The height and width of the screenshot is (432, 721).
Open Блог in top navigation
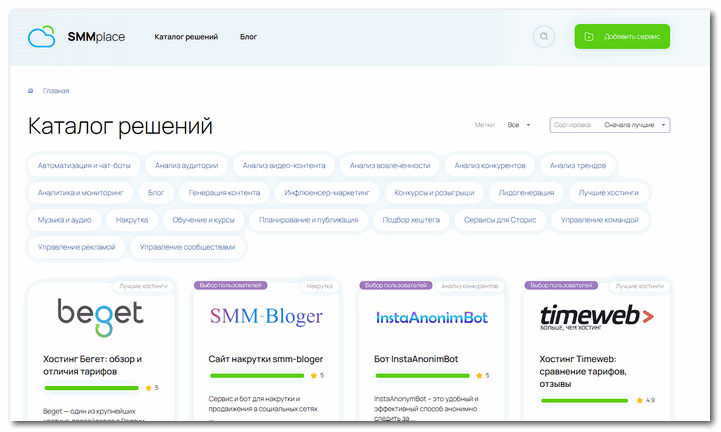point(248,37)
